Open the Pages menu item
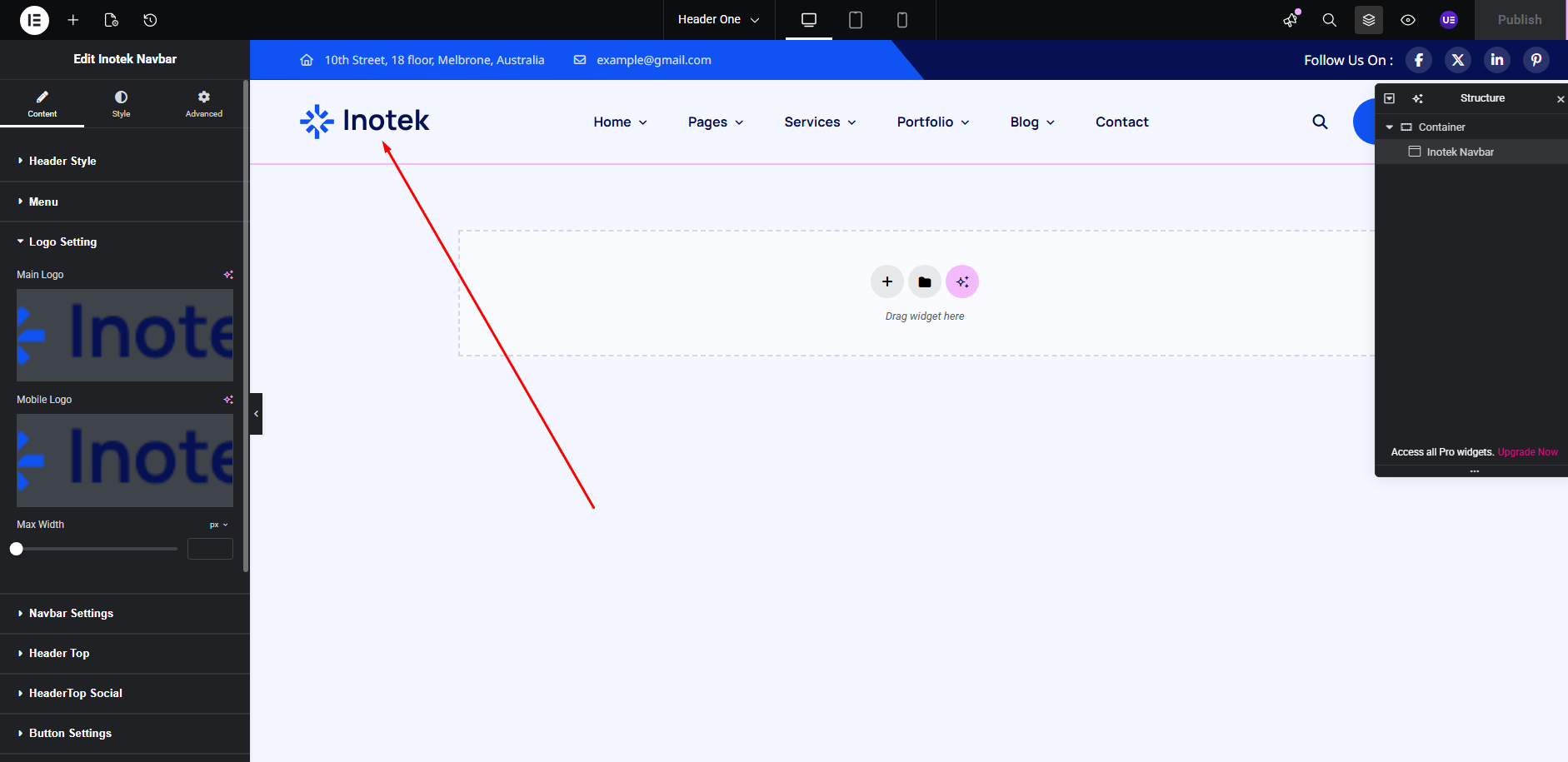 tap(716, 122)
